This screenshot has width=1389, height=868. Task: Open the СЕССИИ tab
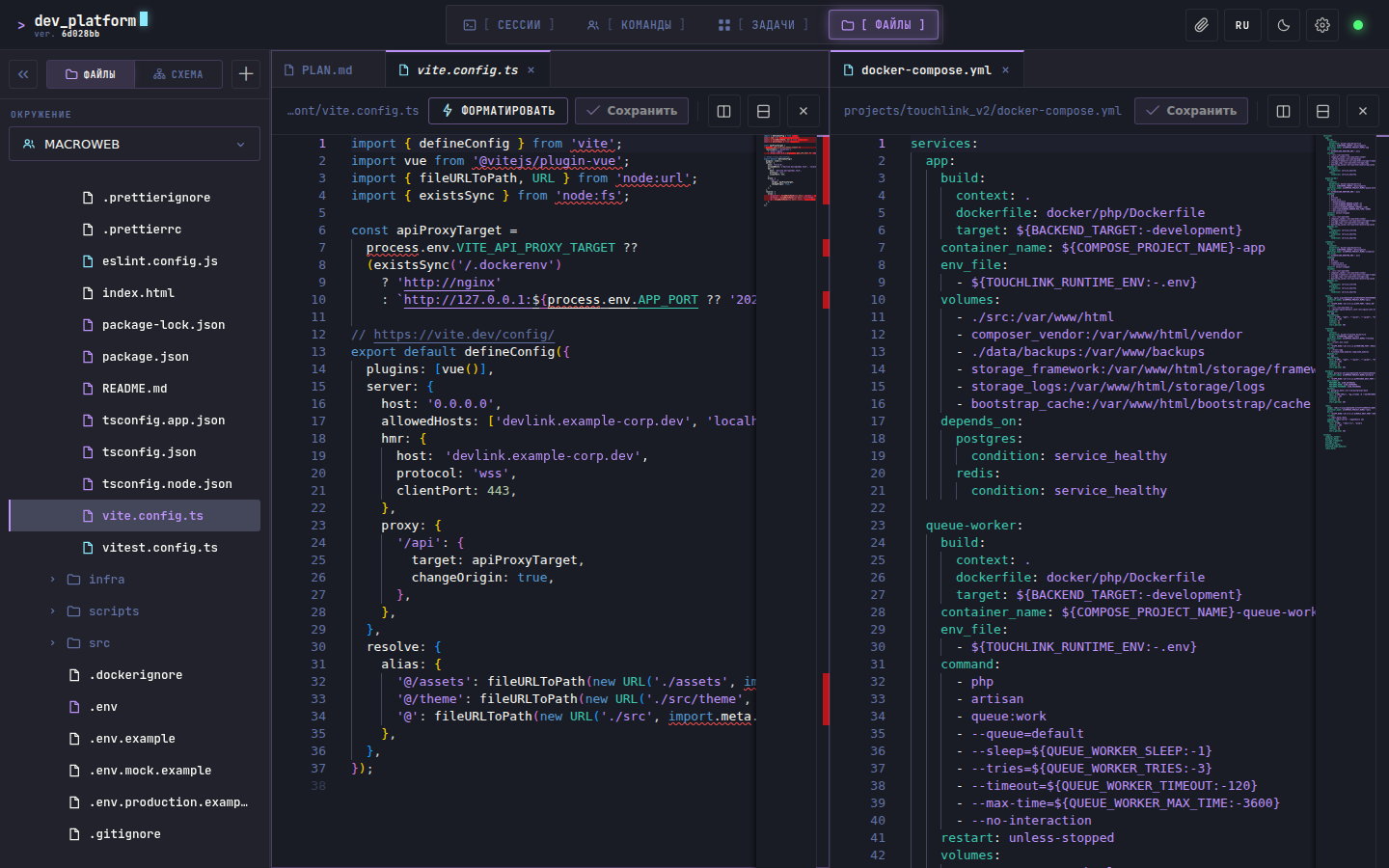tap(508, 25)
